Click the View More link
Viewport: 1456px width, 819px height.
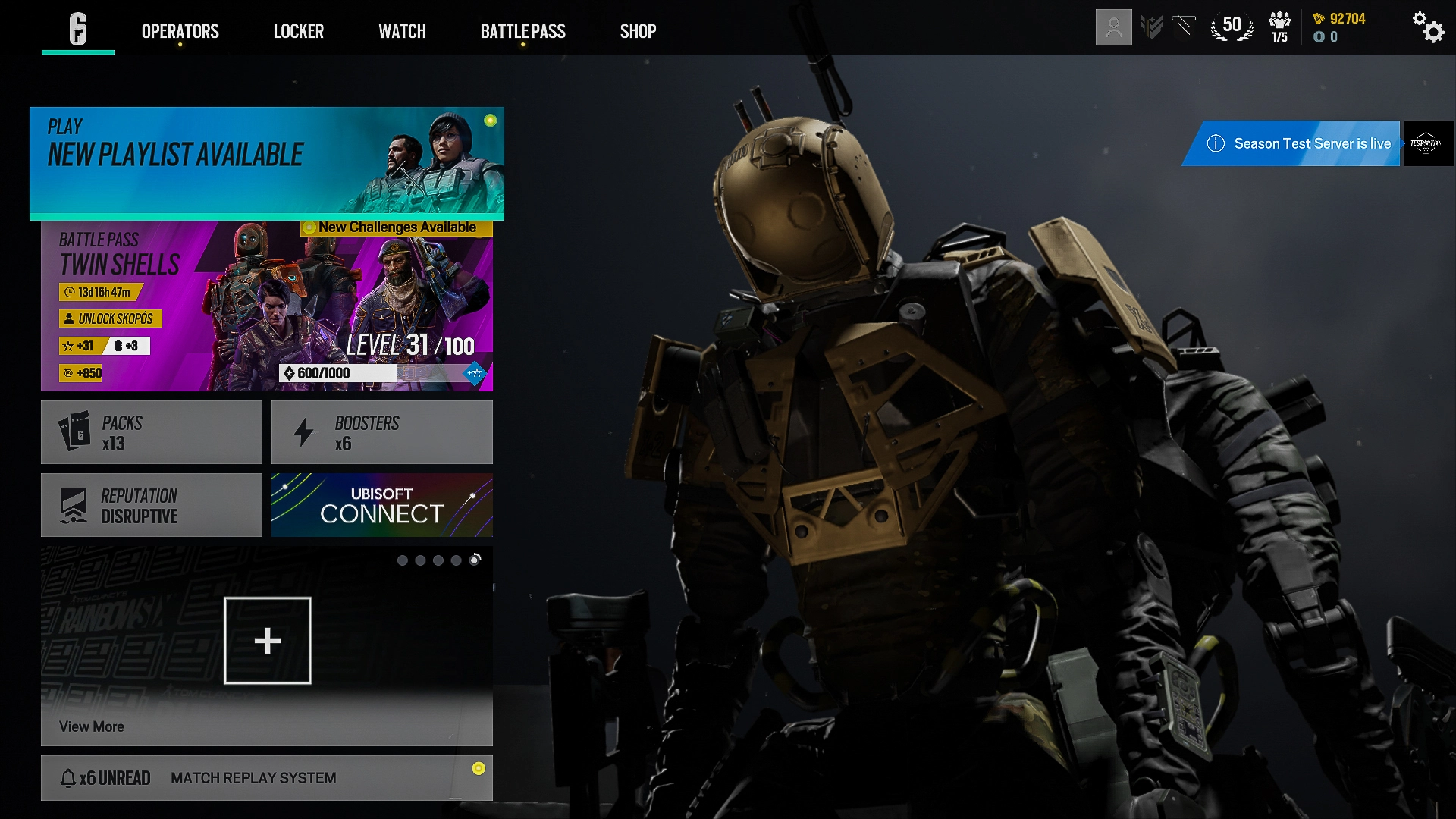tap(92, 726)
